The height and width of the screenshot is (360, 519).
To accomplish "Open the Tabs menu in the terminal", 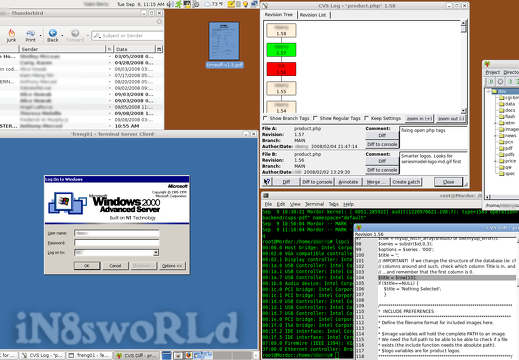I will pos(333,204).
